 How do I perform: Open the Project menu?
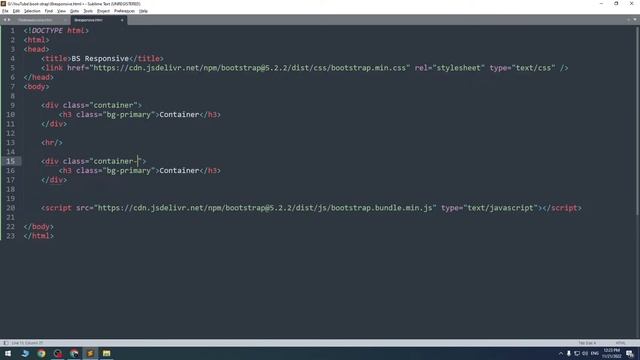pos(103,11)
